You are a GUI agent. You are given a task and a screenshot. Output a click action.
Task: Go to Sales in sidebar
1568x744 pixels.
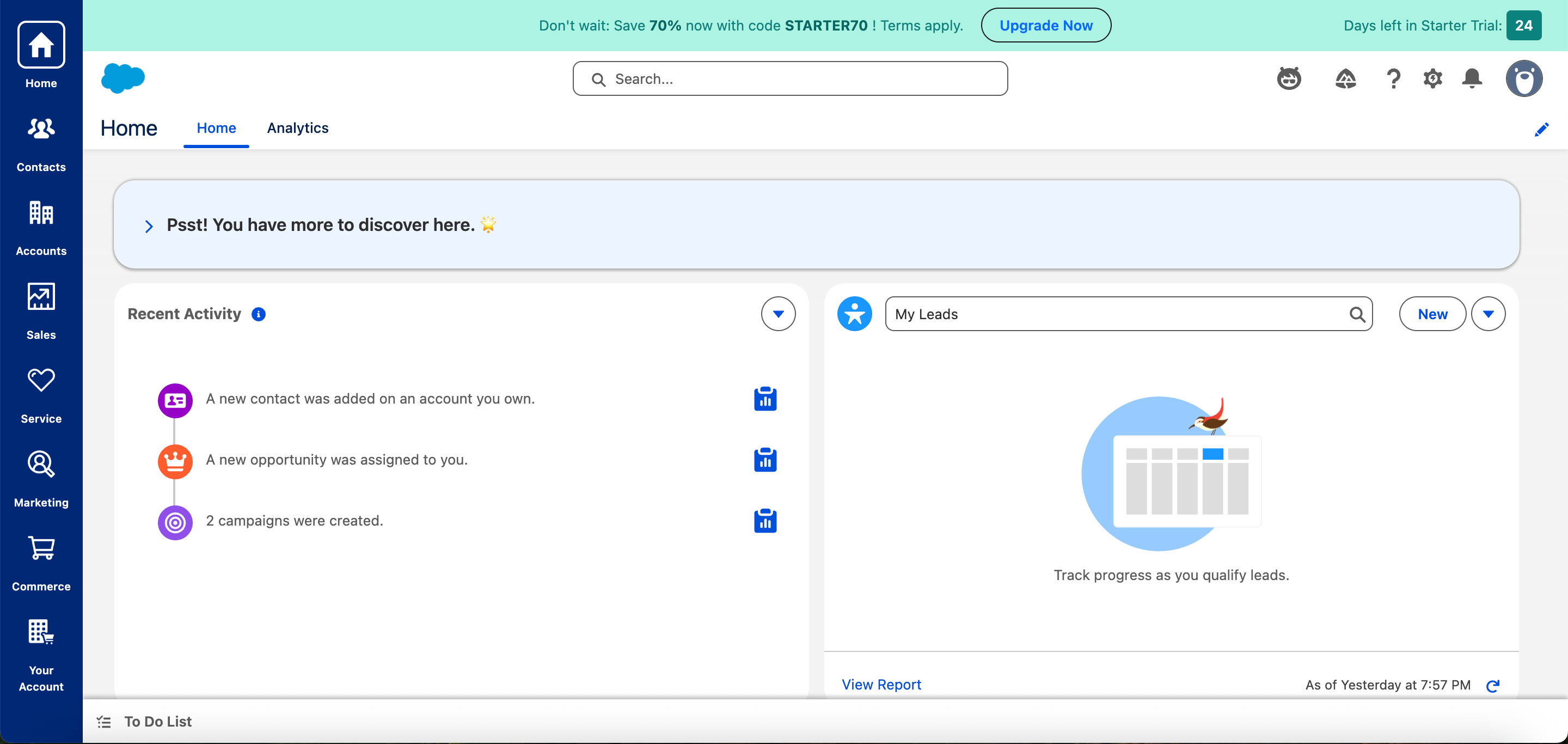41,312
